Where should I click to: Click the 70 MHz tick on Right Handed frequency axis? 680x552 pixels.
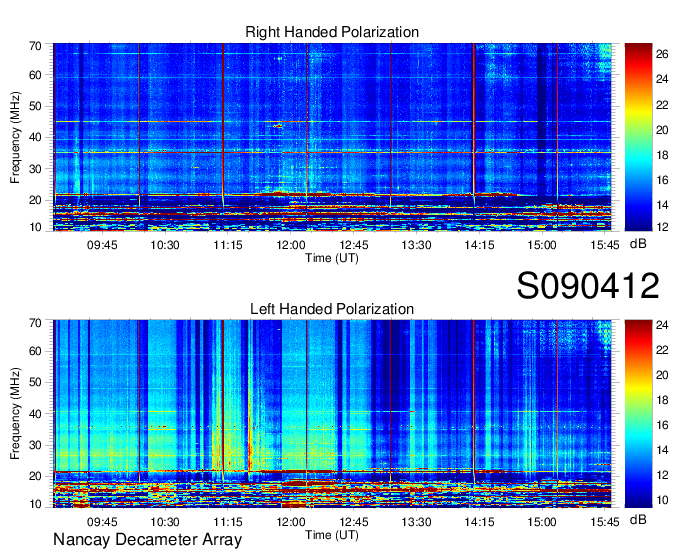click(35, 46)
